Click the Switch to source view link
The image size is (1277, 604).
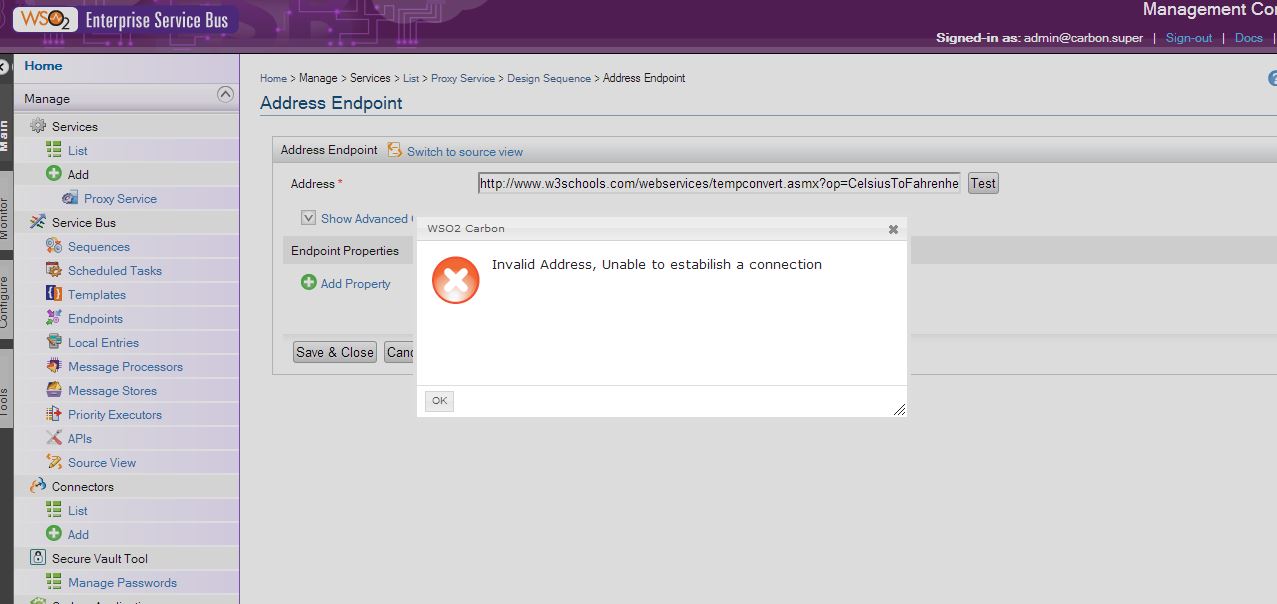465,152
